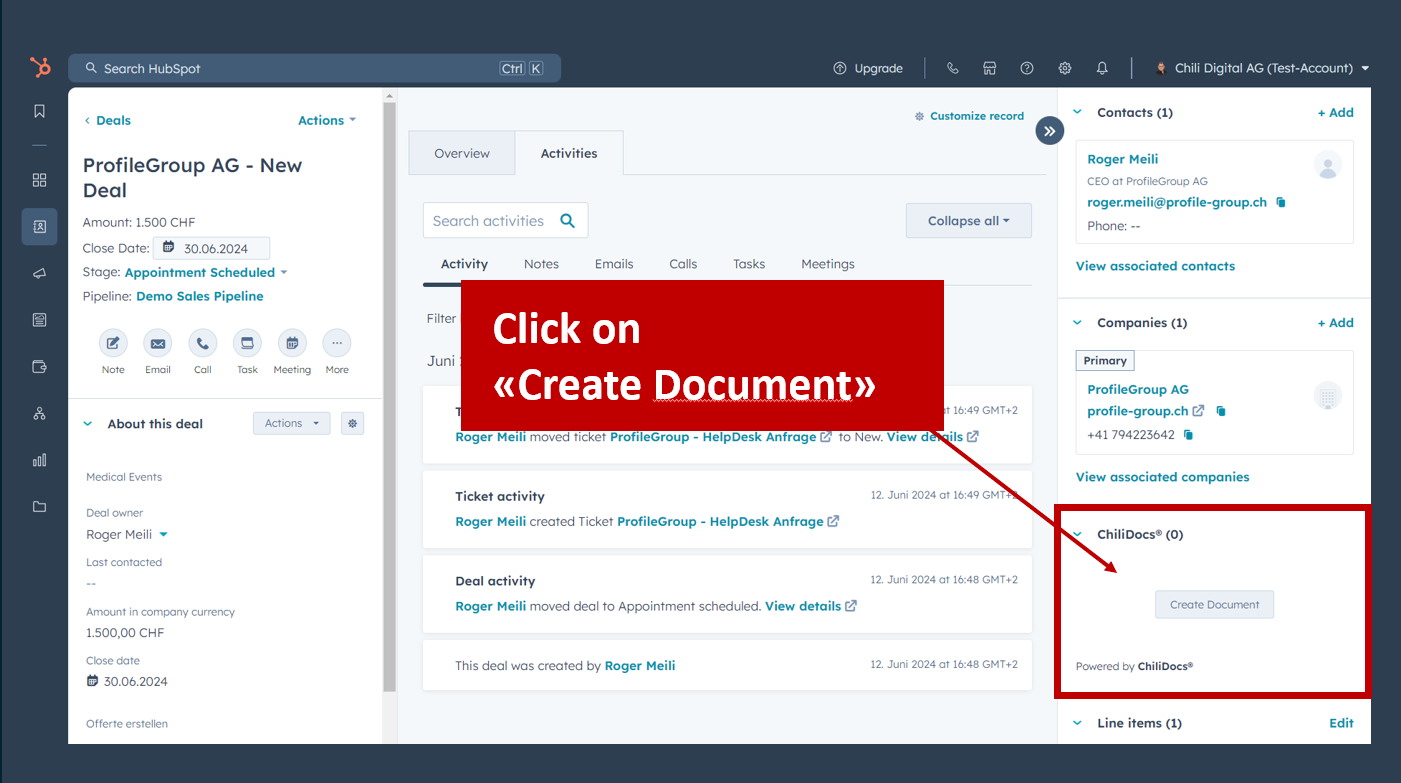Open the Help question mark icon
This screenshot has height=783, width=1401.
click(1027, 68)
